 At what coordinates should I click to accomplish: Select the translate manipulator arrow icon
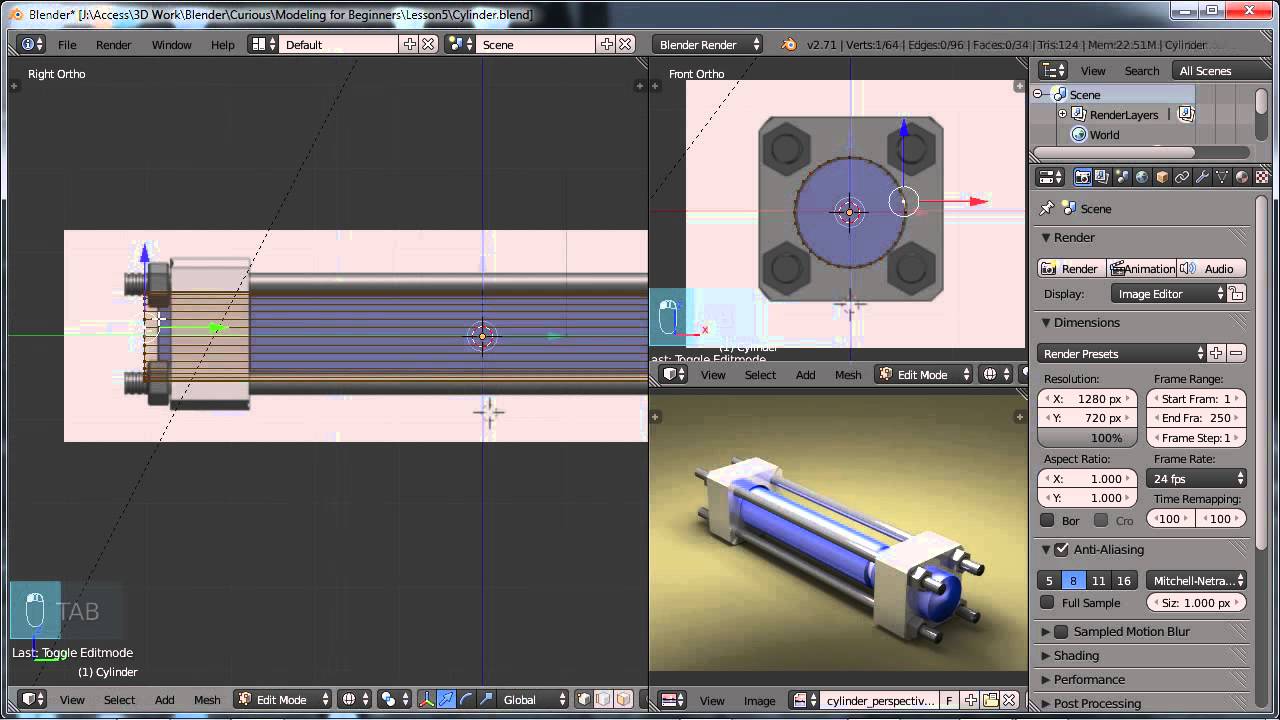pyautogui.click(x=446, y=700)
